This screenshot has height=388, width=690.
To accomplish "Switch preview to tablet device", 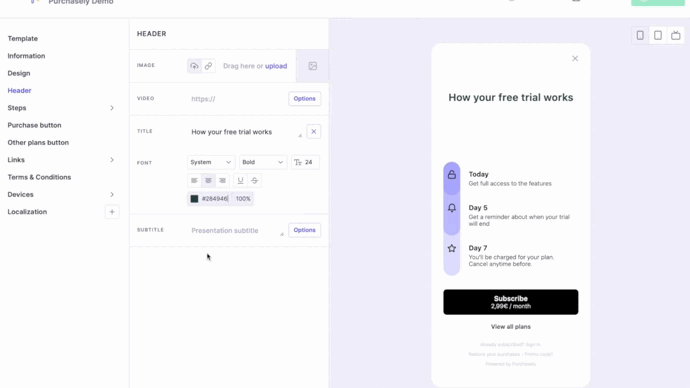I will 658,35.
